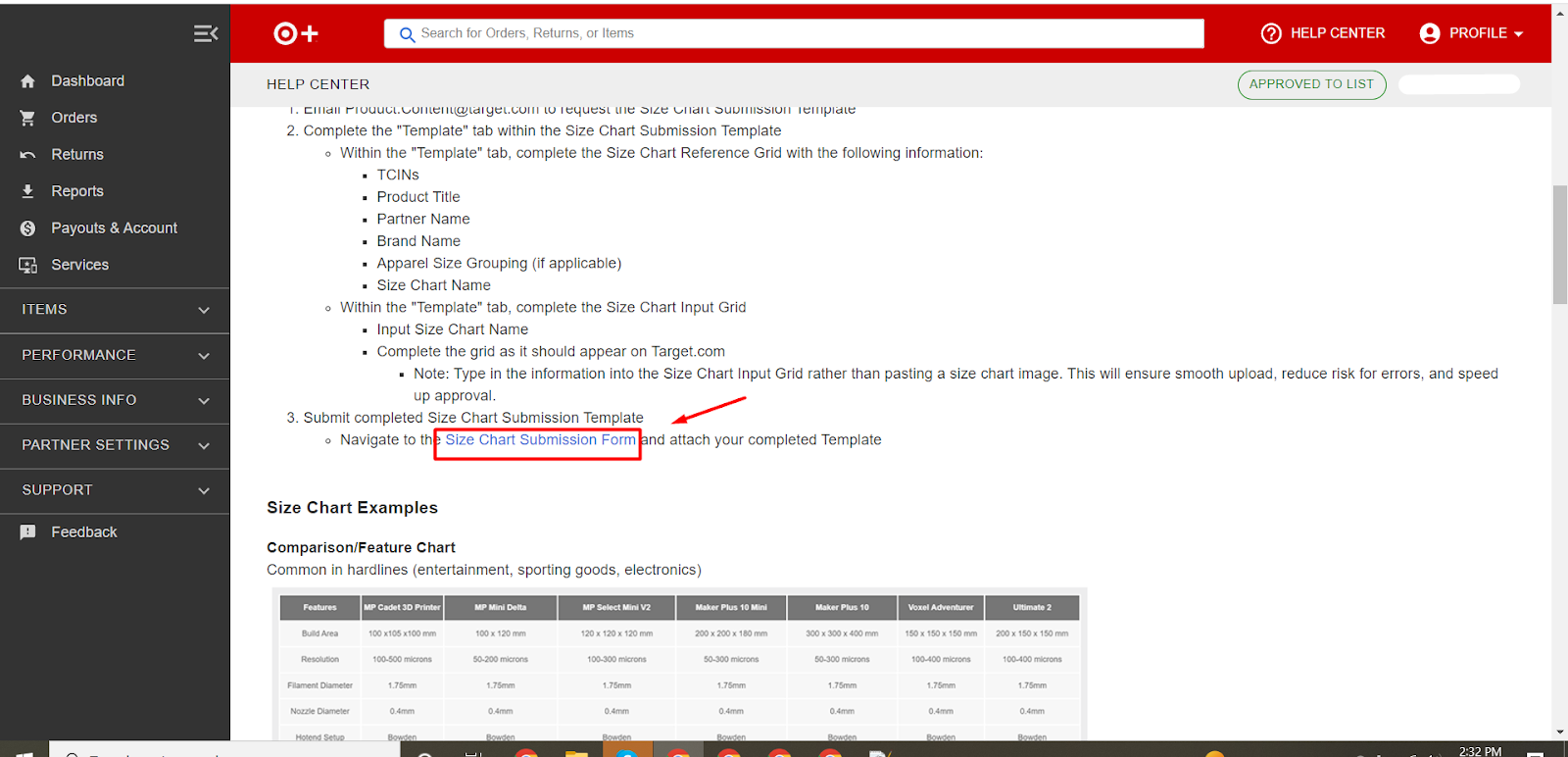Click the 'Build Area' row label

[319, 633]
